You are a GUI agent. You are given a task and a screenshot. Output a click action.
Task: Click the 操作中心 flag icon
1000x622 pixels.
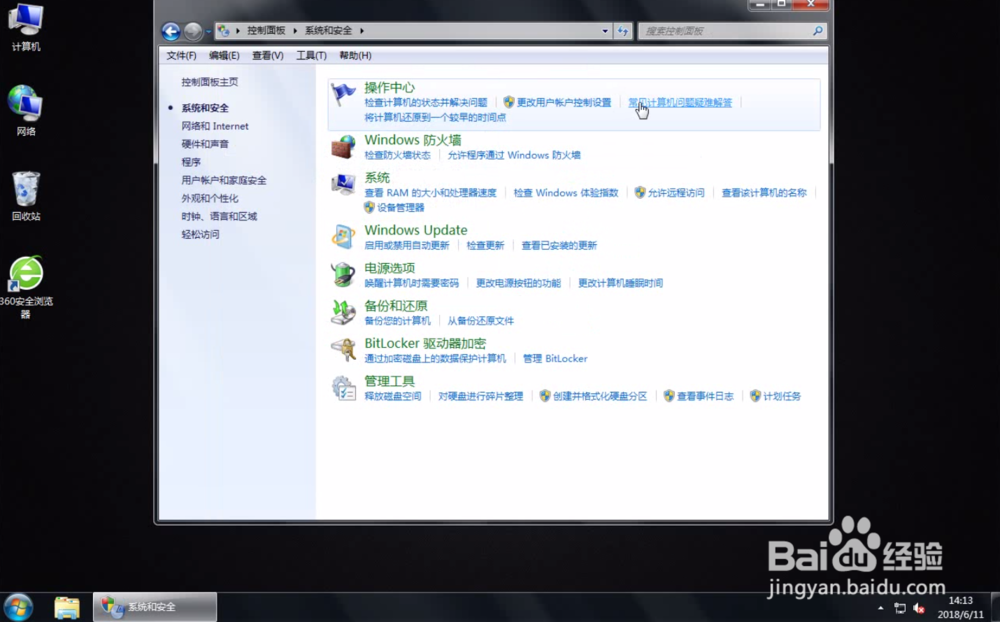[x=344, y=92]
